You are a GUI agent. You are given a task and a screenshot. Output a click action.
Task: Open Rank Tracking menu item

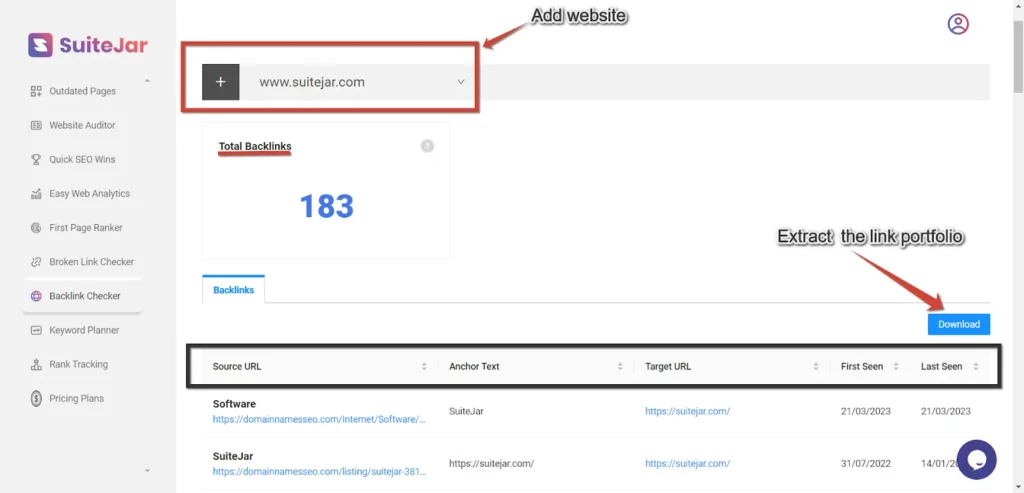(x=82, y=364)
